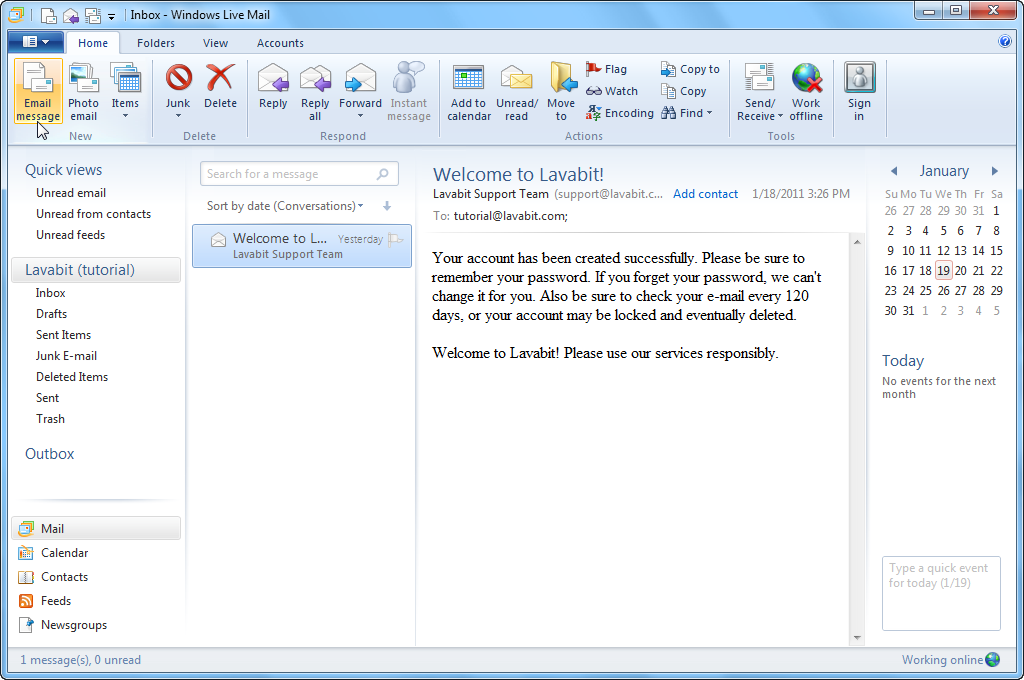Click the Add contact link
The width and height of the screenshot is (1024, 680).
click(x=705, y=194)
